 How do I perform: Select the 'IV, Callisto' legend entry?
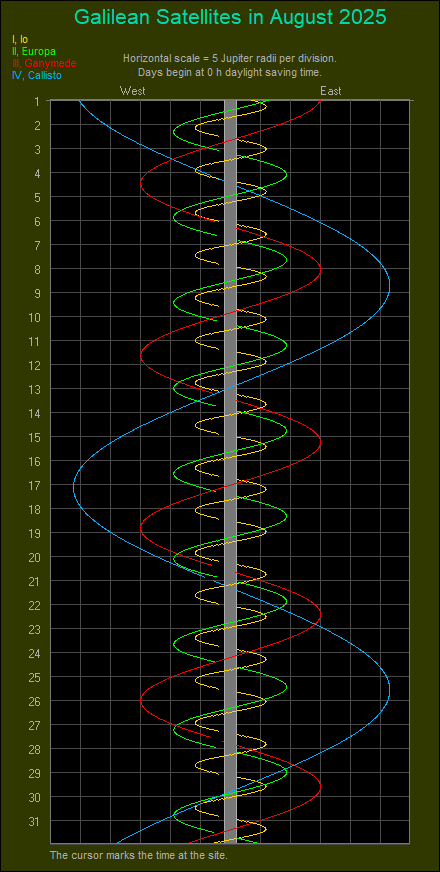(x=37, y=76)
